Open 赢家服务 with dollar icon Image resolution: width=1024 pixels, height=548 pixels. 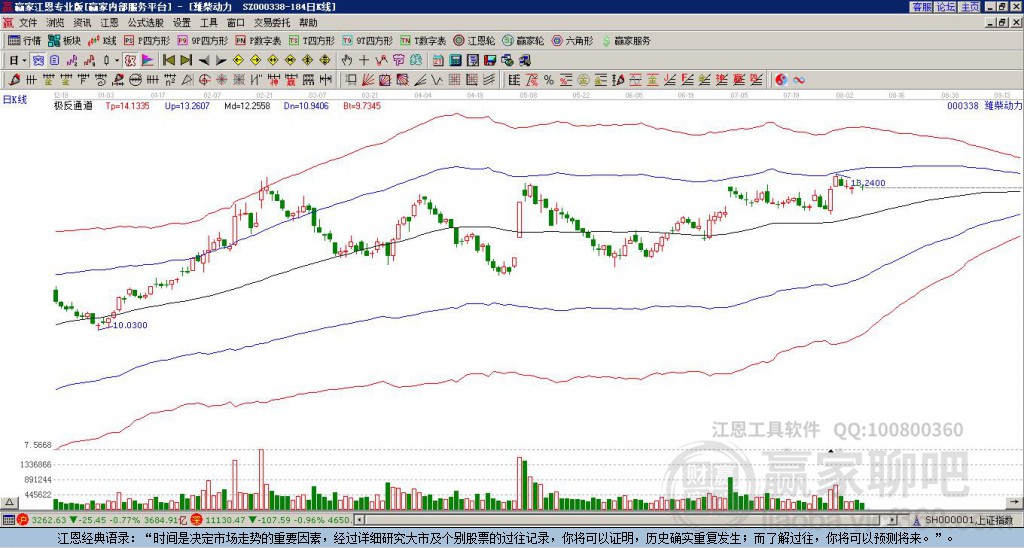[626, 41]
